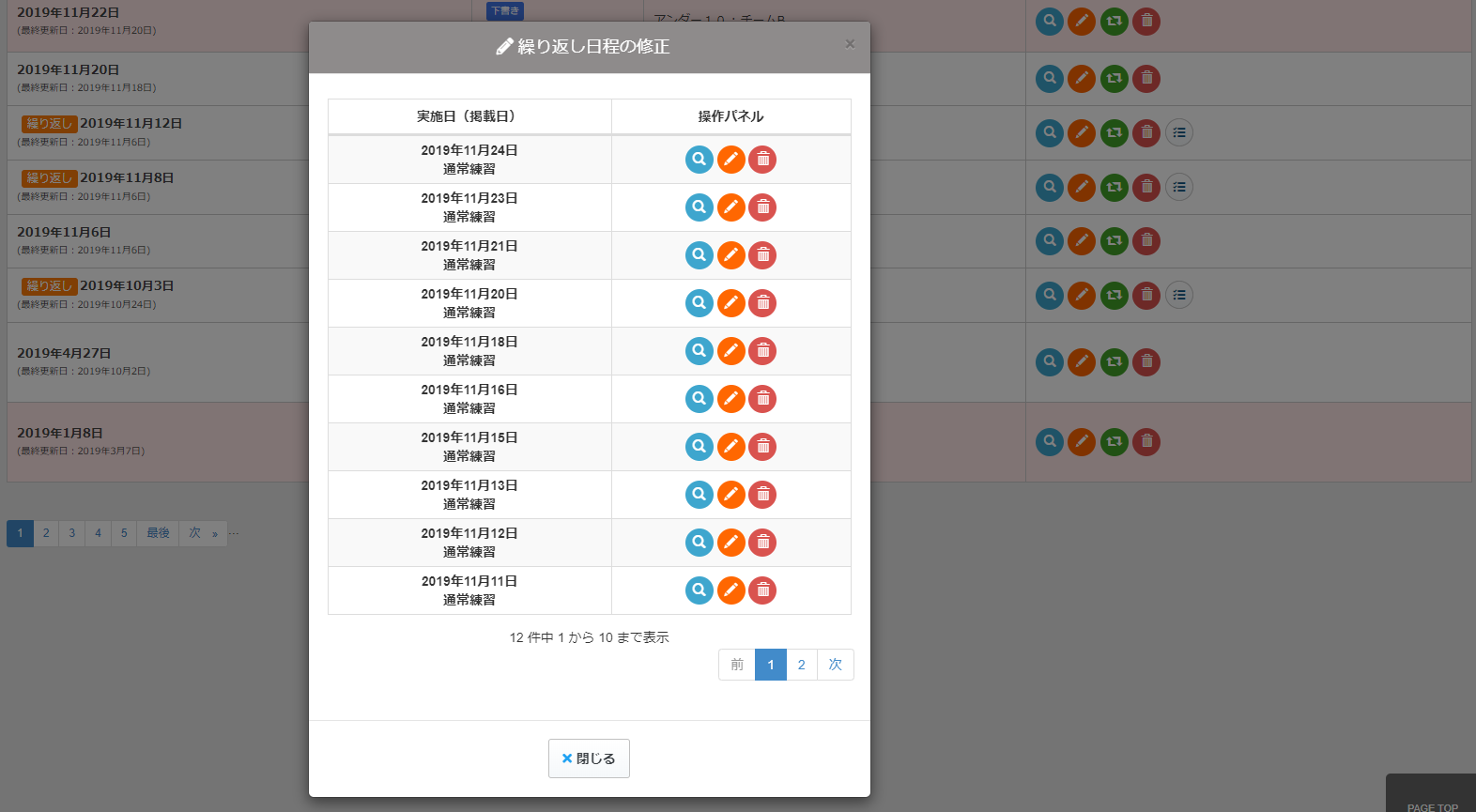The height and width of the screenshot is (812, 1476).
Task: View the 2019年11月15日 practice entry
Action: coord(699,447)
